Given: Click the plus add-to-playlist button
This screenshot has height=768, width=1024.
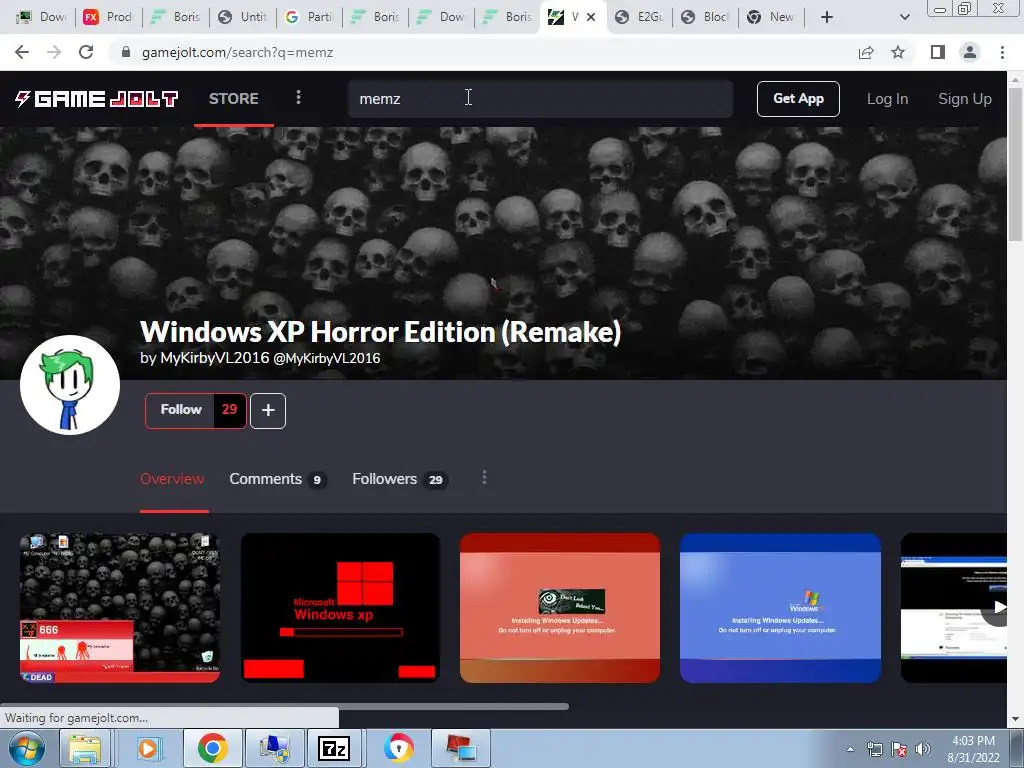Looking at the screenshot, I should (268, 411).
